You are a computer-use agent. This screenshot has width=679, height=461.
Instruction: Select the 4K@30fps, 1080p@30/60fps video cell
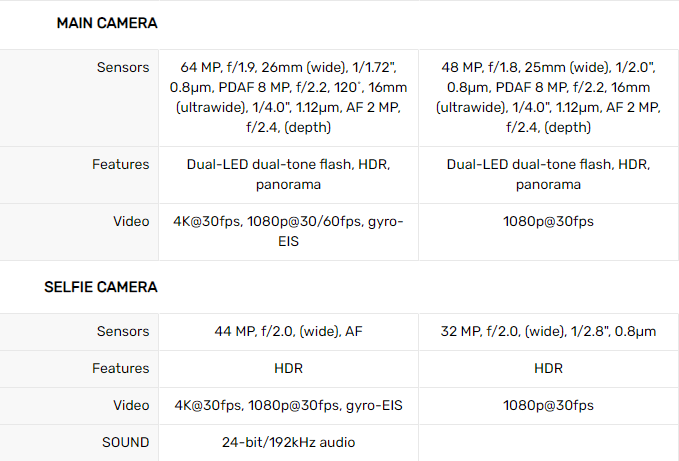pos(288,231)
